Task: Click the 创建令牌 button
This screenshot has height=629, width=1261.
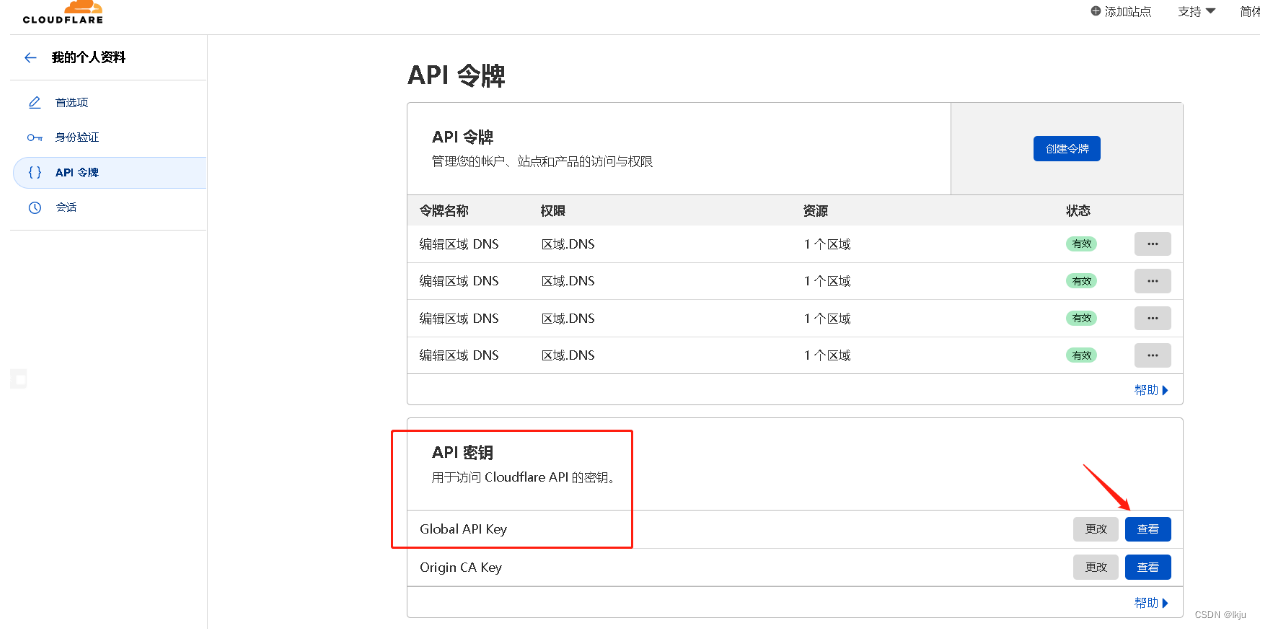Action: 1067,148
